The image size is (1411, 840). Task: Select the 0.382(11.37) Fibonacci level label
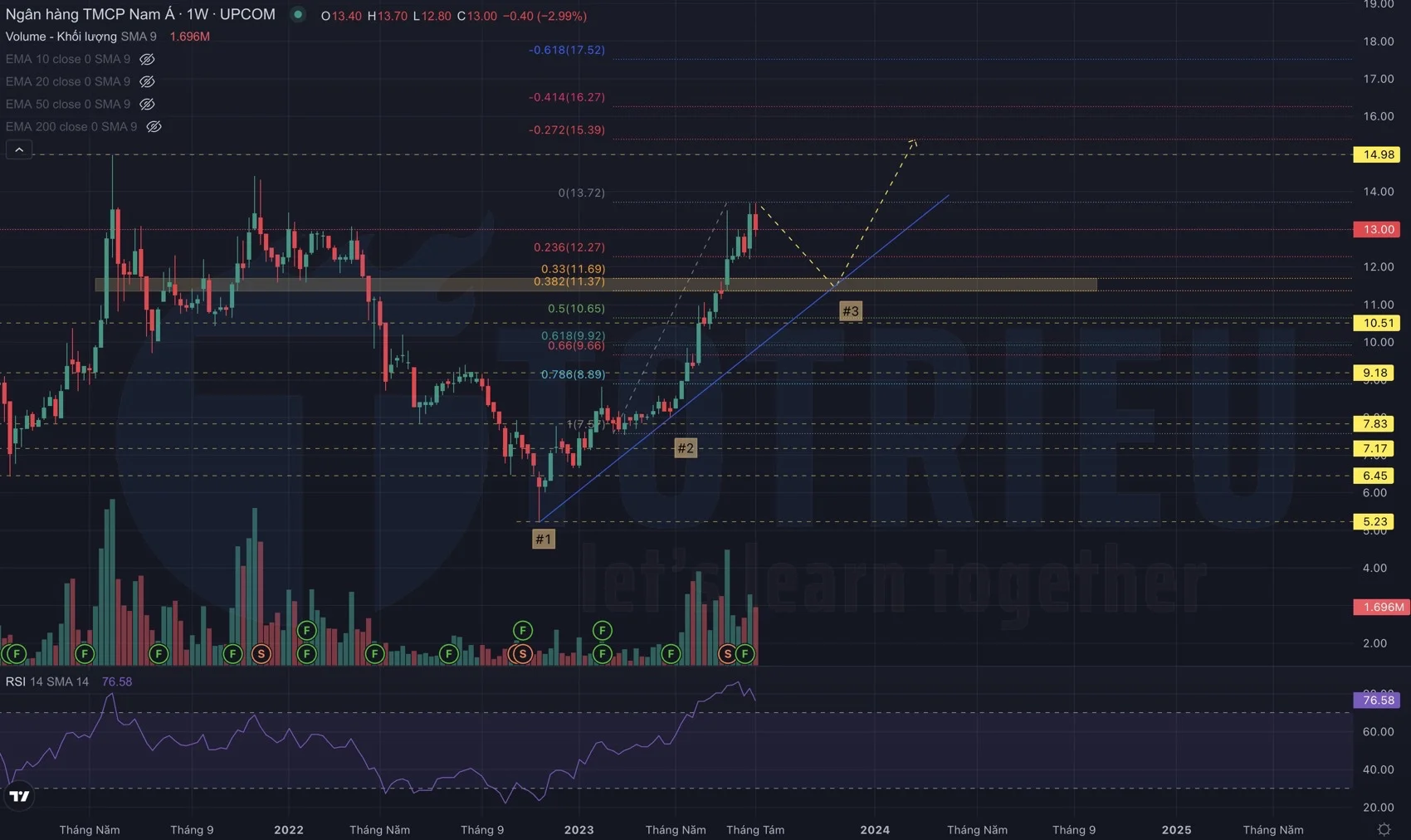pyautogui.click(x=569, y=281)
